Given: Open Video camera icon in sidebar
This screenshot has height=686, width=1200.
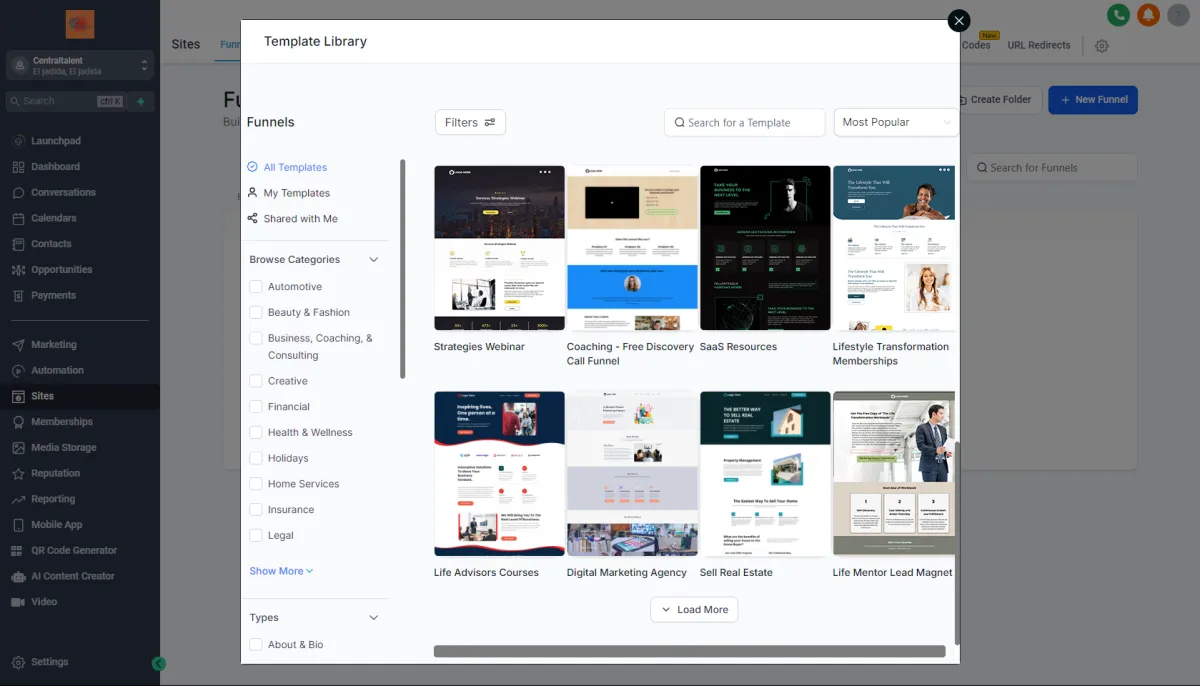Looking at the screenshot, I should (19, 602).
